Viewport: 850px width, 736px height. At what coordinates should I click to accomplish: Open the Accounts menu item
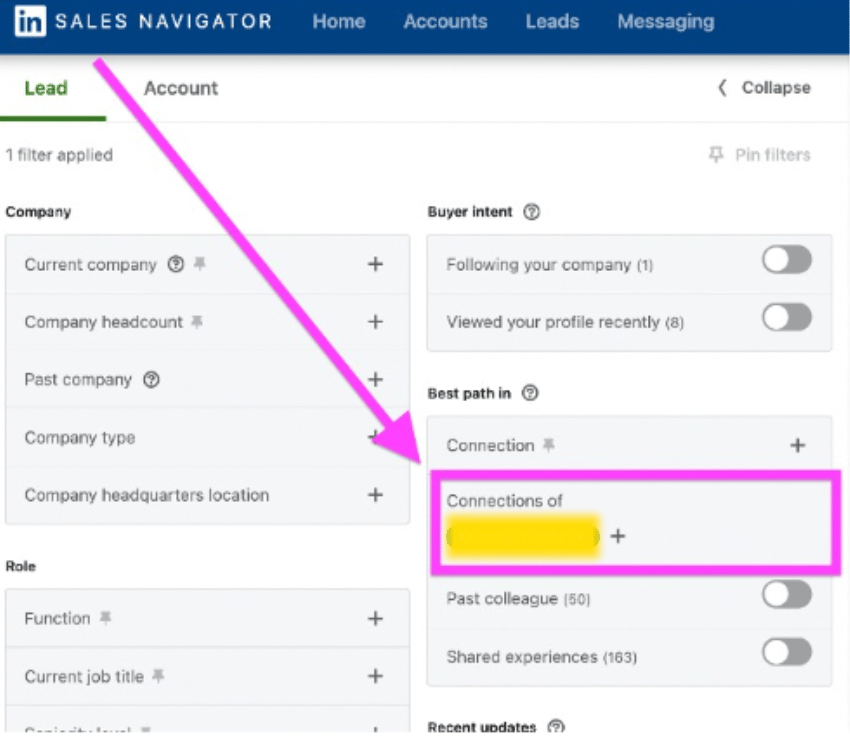click(445, 21)
